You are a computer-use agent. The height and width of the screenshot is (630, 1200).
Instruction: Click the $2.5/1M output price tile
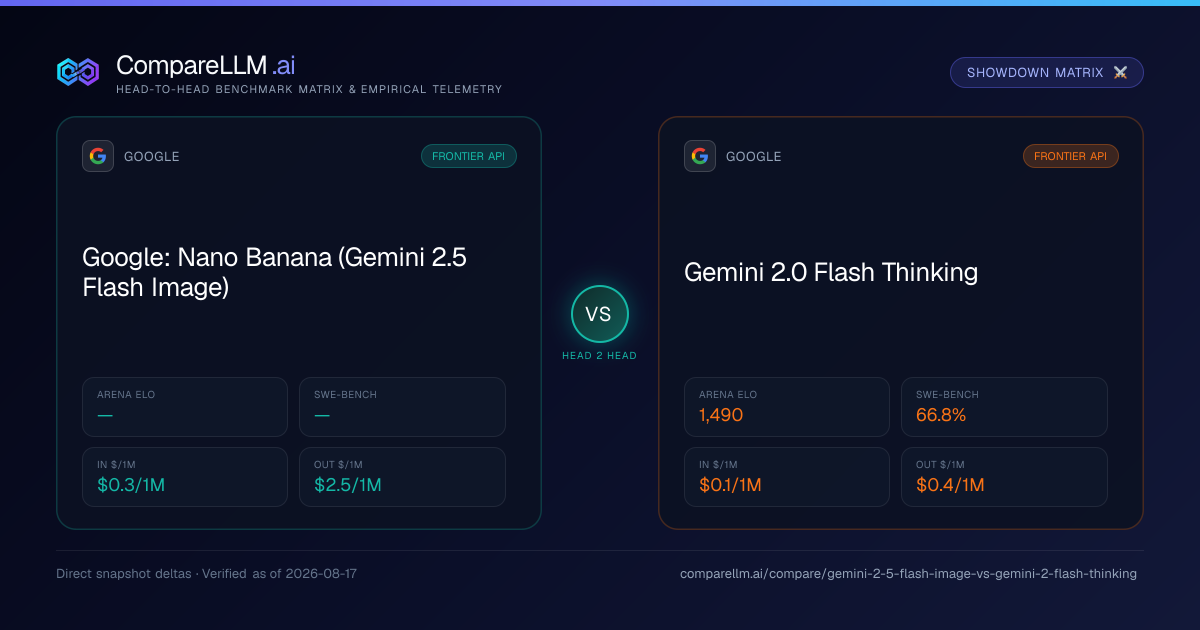click(402, 477)
